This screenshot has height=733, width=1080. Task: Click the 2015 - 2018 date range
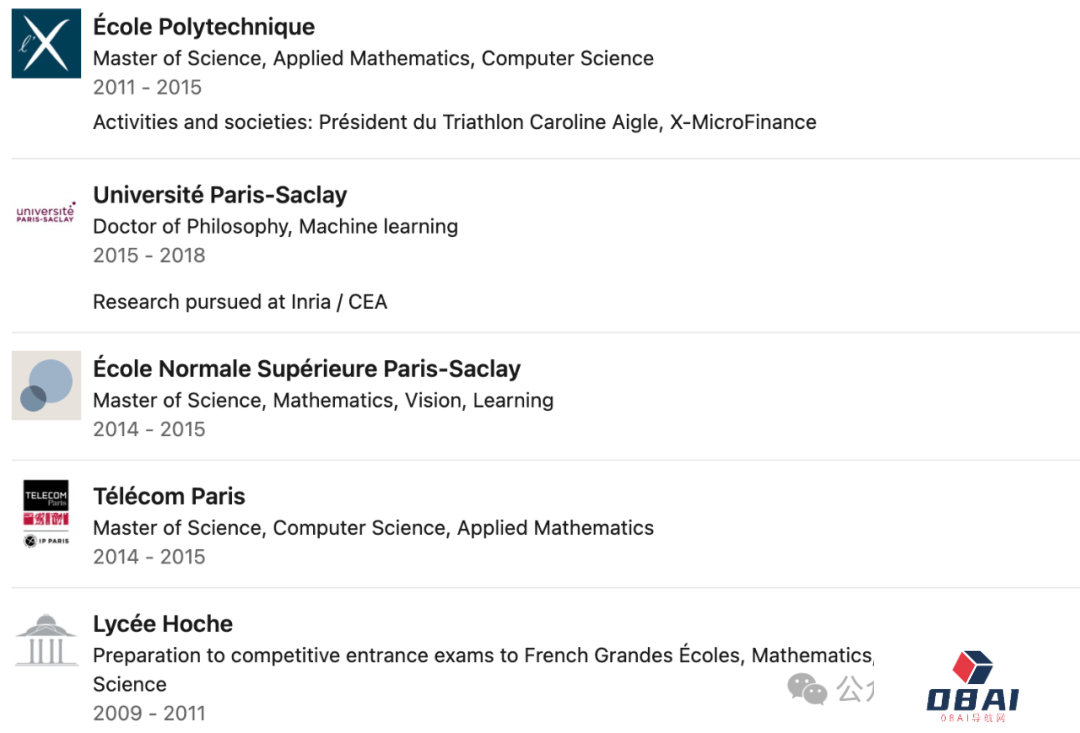pyautogui.click(x=149, y=255)
